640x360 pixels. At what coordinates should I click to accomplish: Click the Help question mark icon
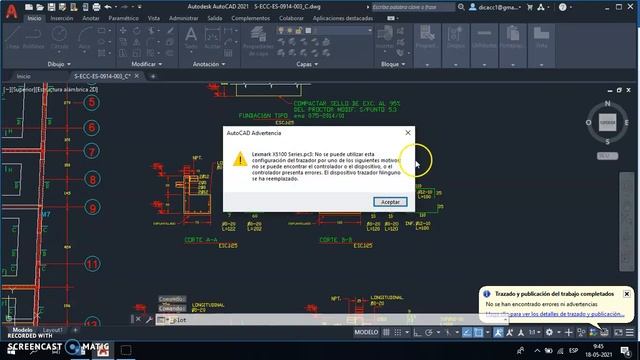(x=562, y=7)
